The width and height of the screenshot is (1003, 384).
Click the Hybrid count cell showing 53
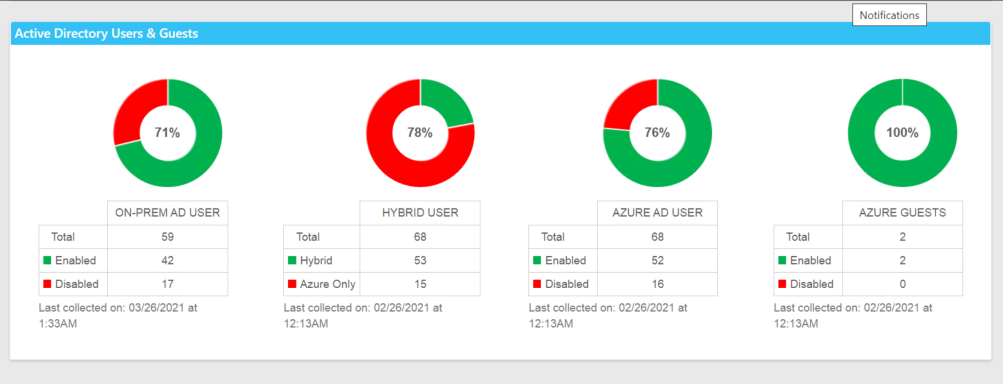tap(420, 260)
